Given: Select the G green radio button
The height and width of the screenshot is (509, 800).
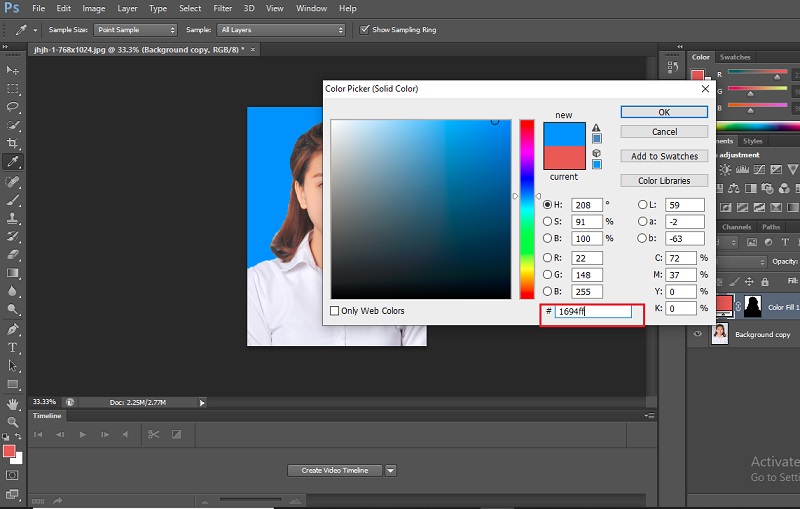Looking at the screenshot, I should tap(547, 274).
